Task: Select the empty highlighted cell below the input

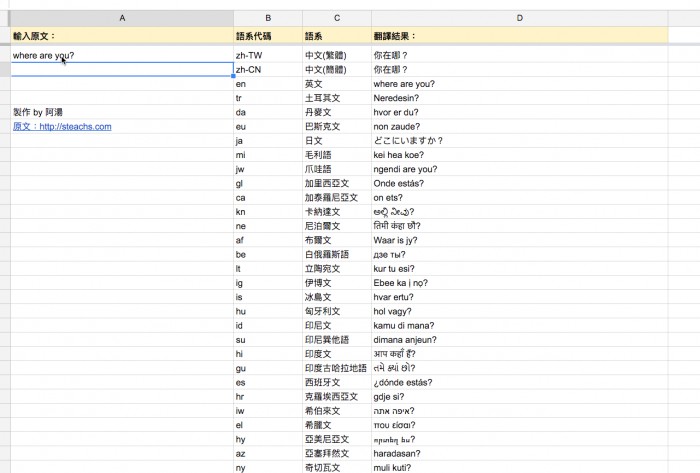Action: [122, 70]
